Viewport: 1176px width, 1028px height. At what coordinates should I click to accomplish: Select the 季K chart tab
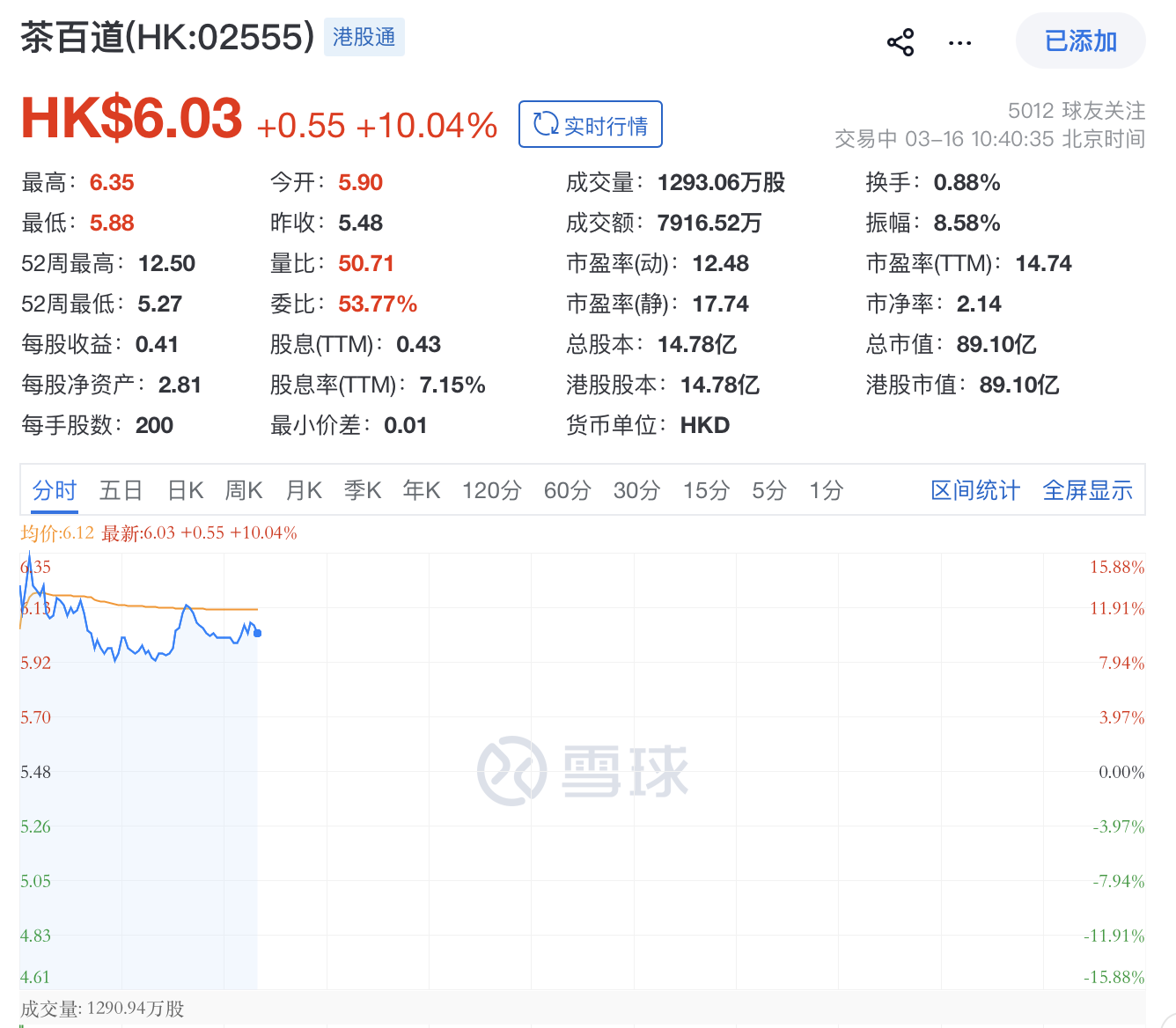coord(363,490)
